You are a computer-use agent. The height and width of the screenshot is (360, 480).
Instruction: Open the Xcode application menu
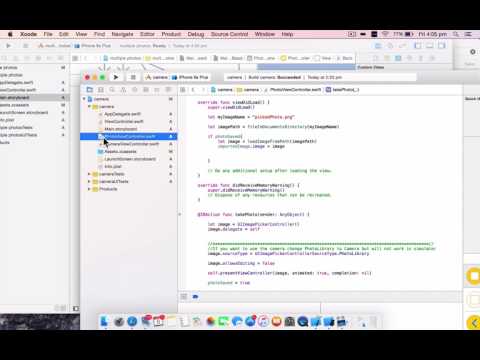pyautogui.click(x=28, y=34)
